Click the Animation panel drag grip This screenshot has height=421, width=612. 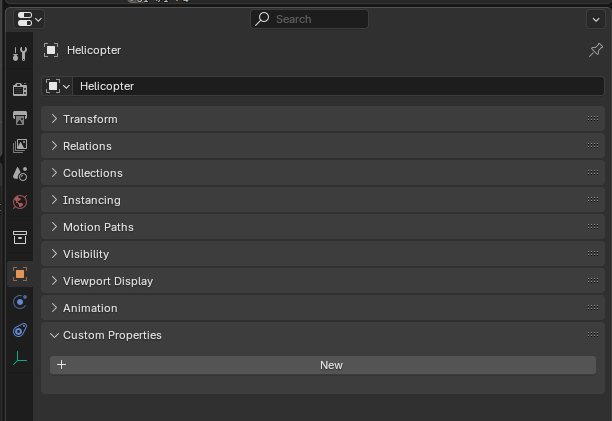click(x=592, y=307)
